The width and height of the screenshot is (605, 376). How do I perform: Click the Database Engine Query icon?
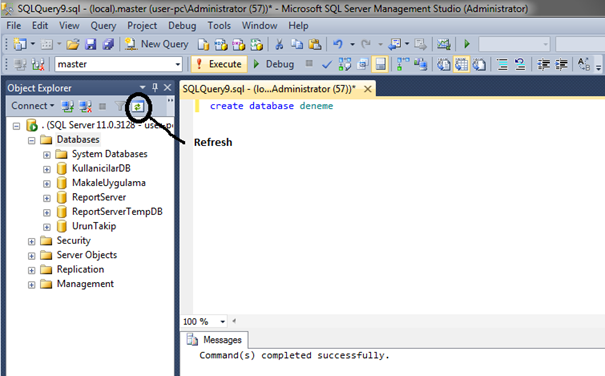click(x=203, y=44)
